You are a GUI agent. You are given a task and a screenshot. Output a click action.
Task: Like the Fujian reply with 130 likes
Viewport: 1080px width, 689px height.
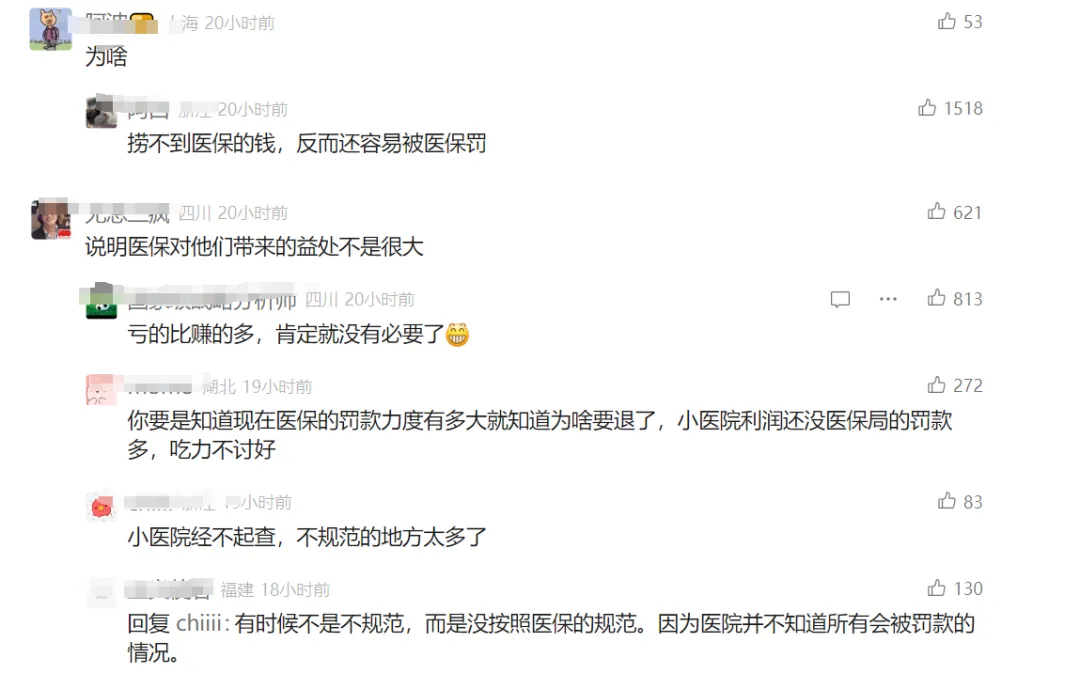(936, 588)
